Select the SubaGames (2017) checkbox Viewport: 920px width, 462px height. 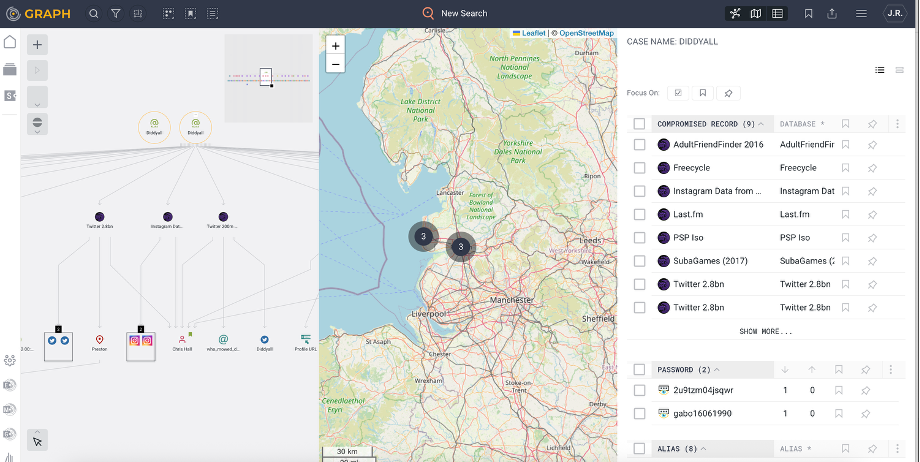[640, 261]
